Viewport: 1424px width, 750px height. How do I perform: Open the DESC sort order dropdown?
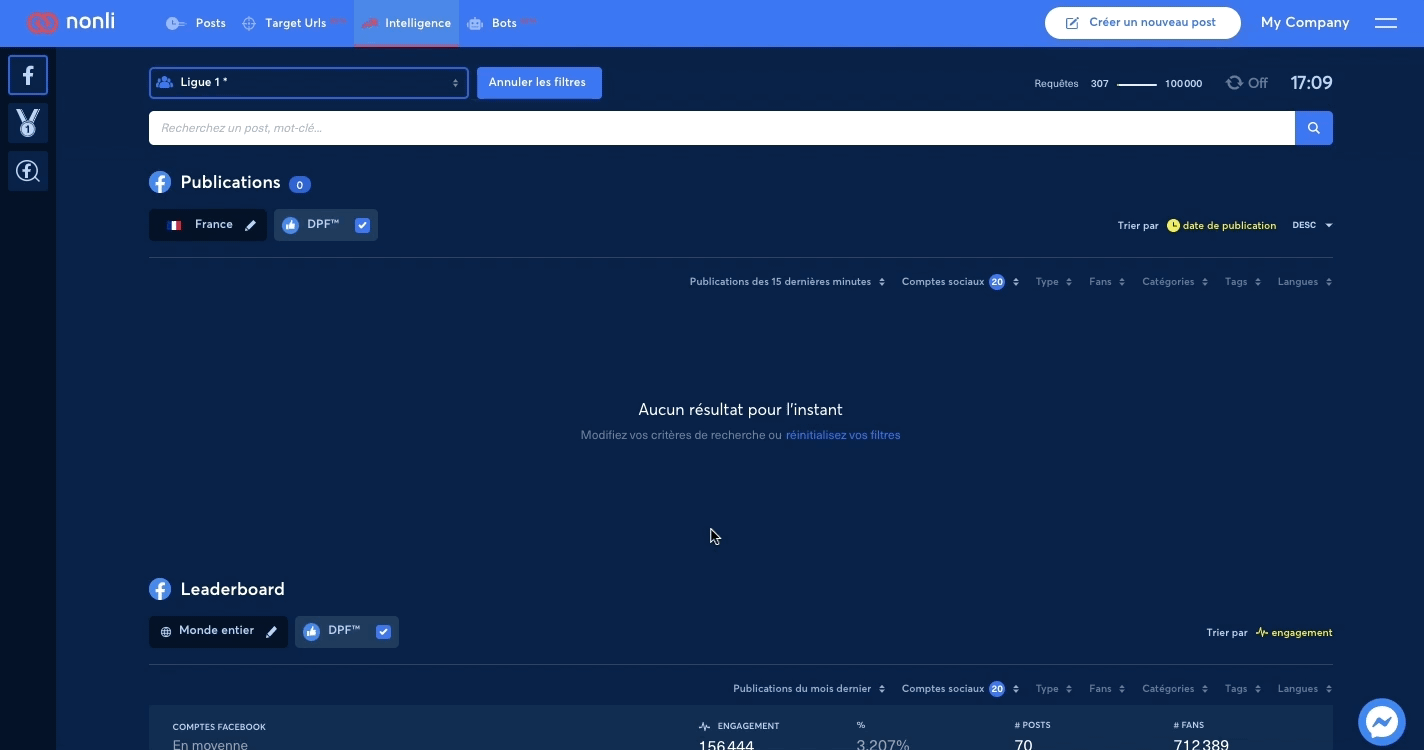pos(1312,226)
